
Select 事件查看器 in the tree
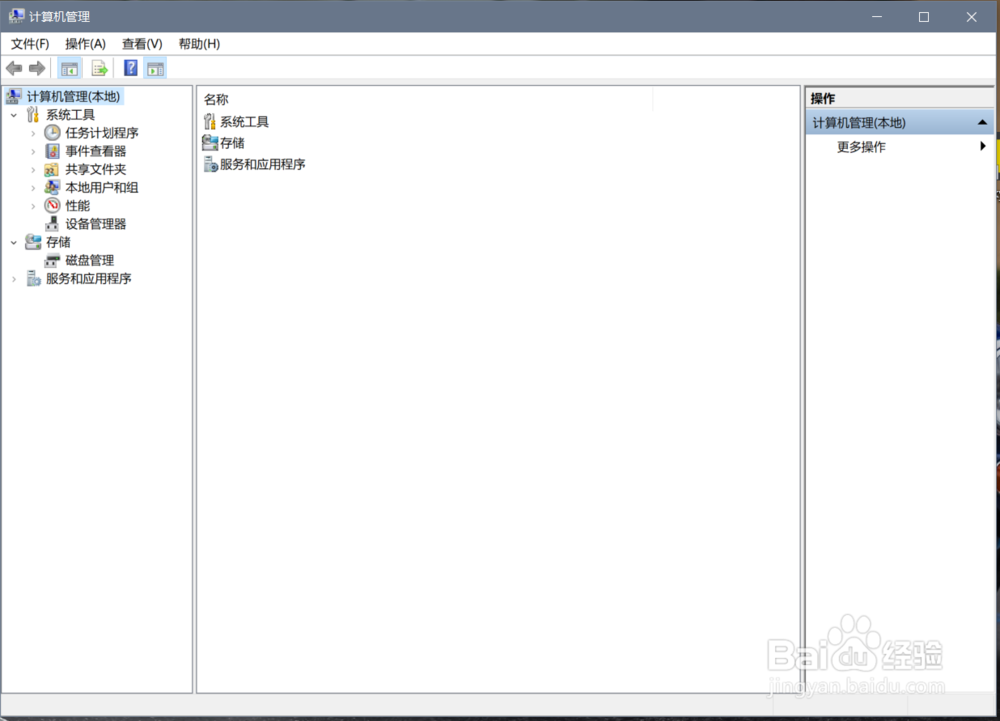[96, 151]
